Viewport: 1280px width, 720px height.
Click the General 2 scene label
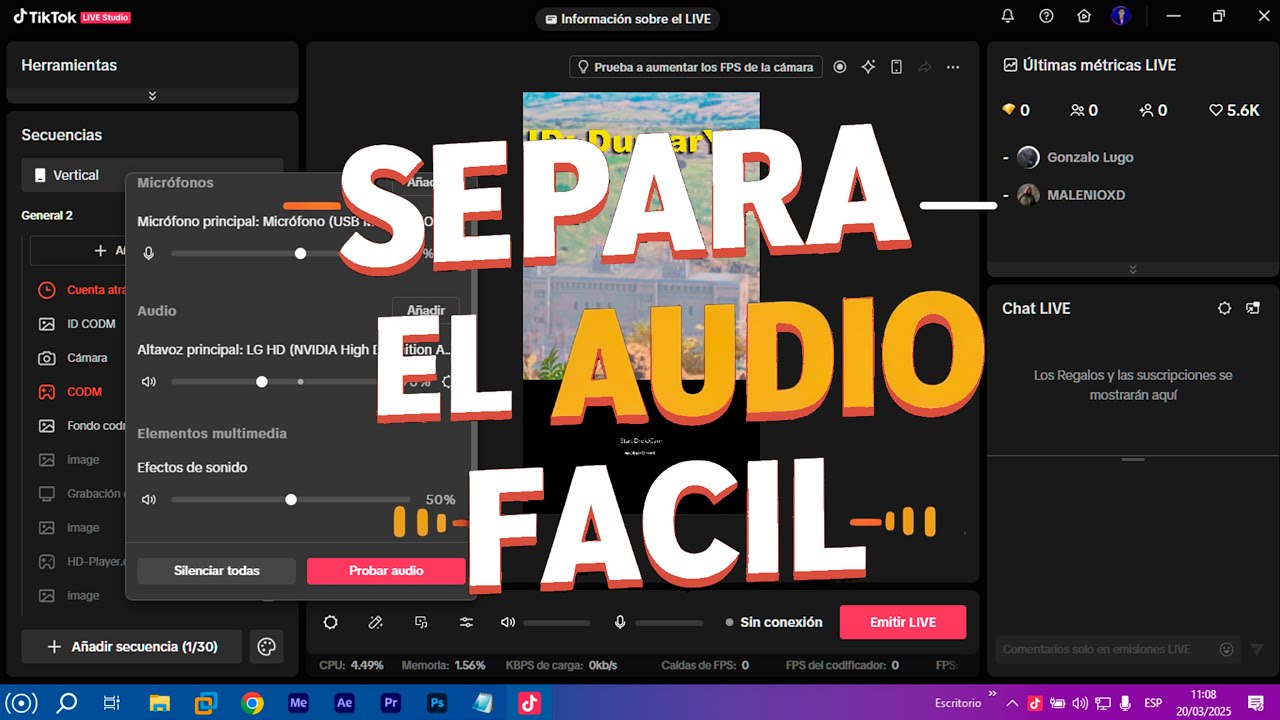[47, 215]
